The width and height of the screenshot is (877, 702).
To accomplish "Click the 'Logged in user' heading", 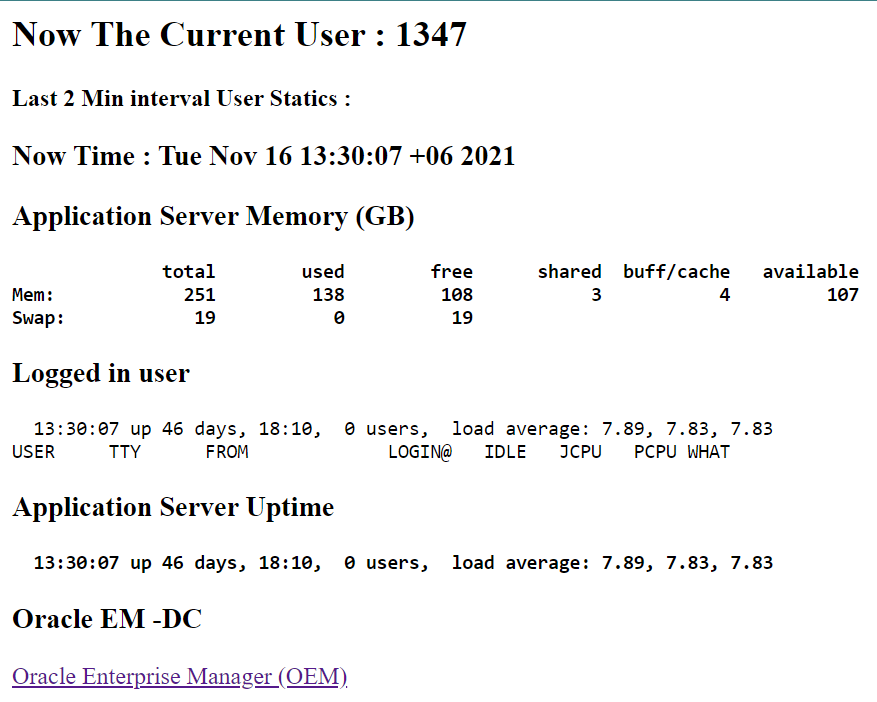I will coord(101,373).
